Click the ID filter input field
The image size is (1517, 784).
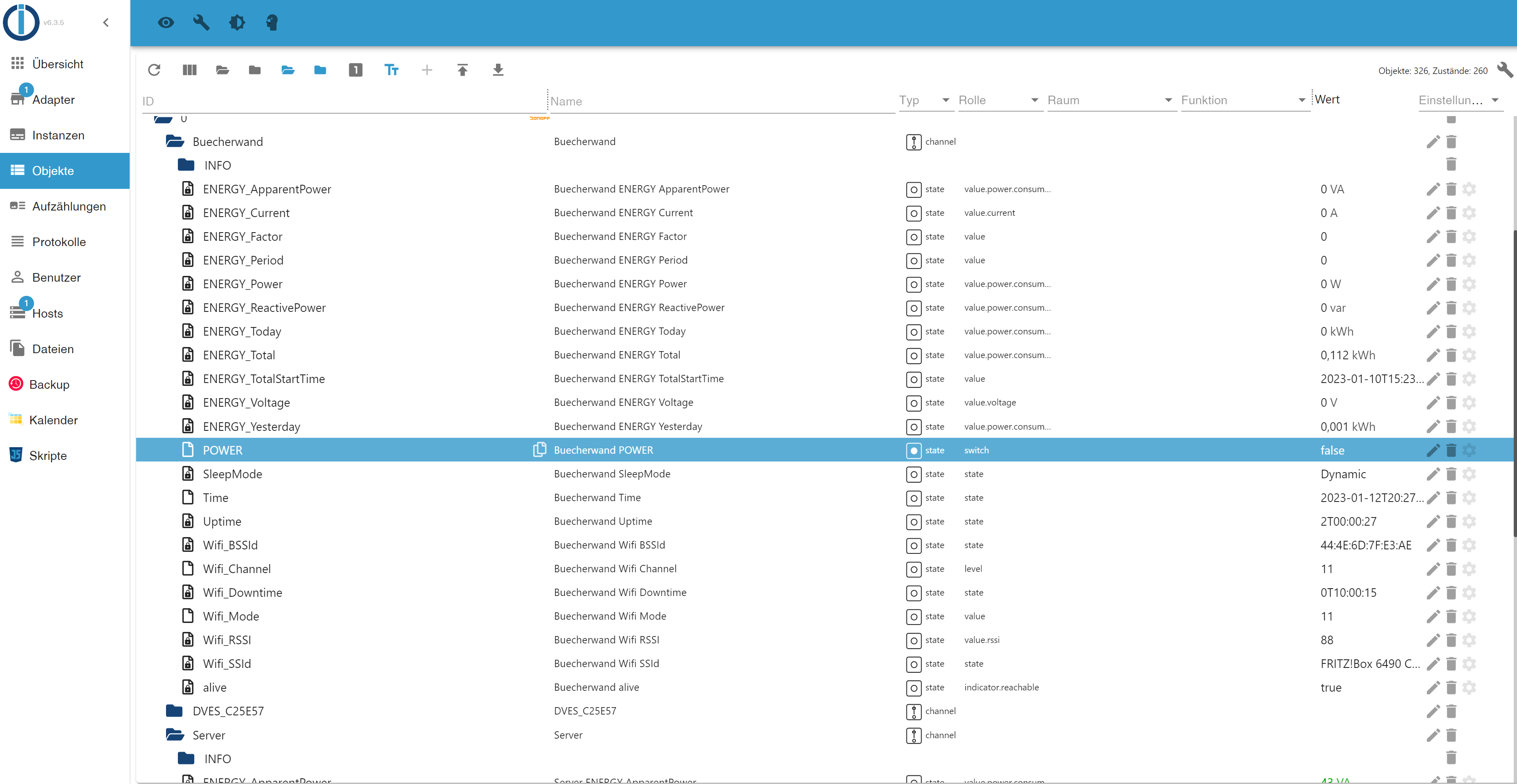tap(341, 101)
